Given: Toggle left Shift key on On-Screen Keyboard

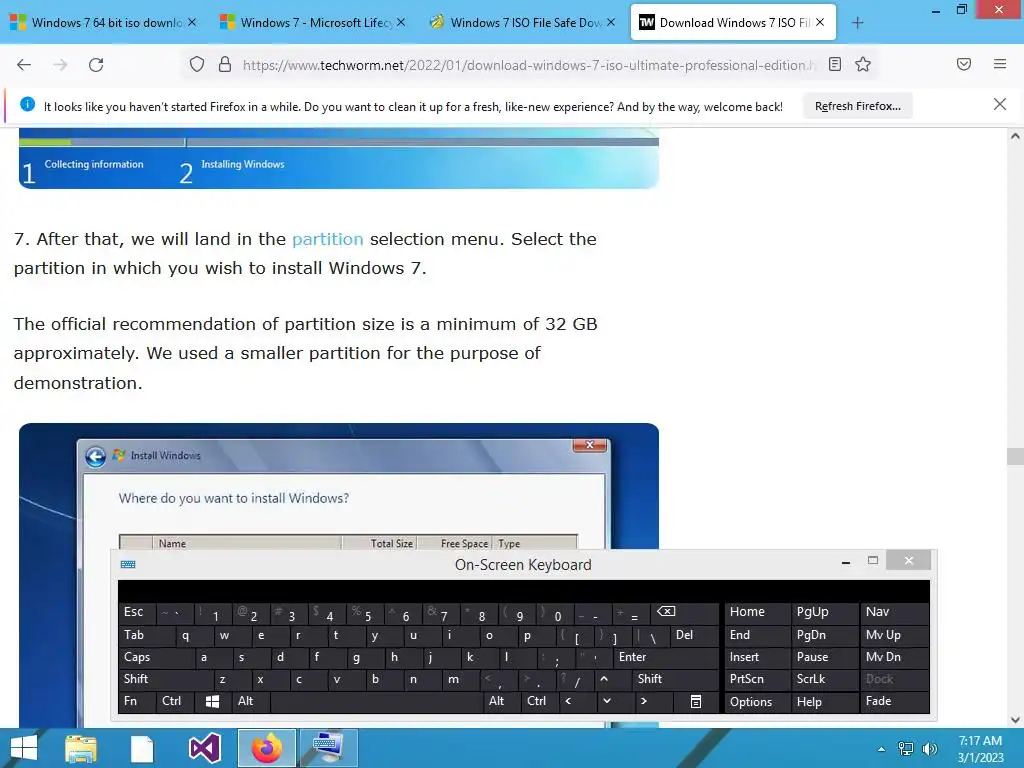Looking at the screenshot, I should click(167, 679).
